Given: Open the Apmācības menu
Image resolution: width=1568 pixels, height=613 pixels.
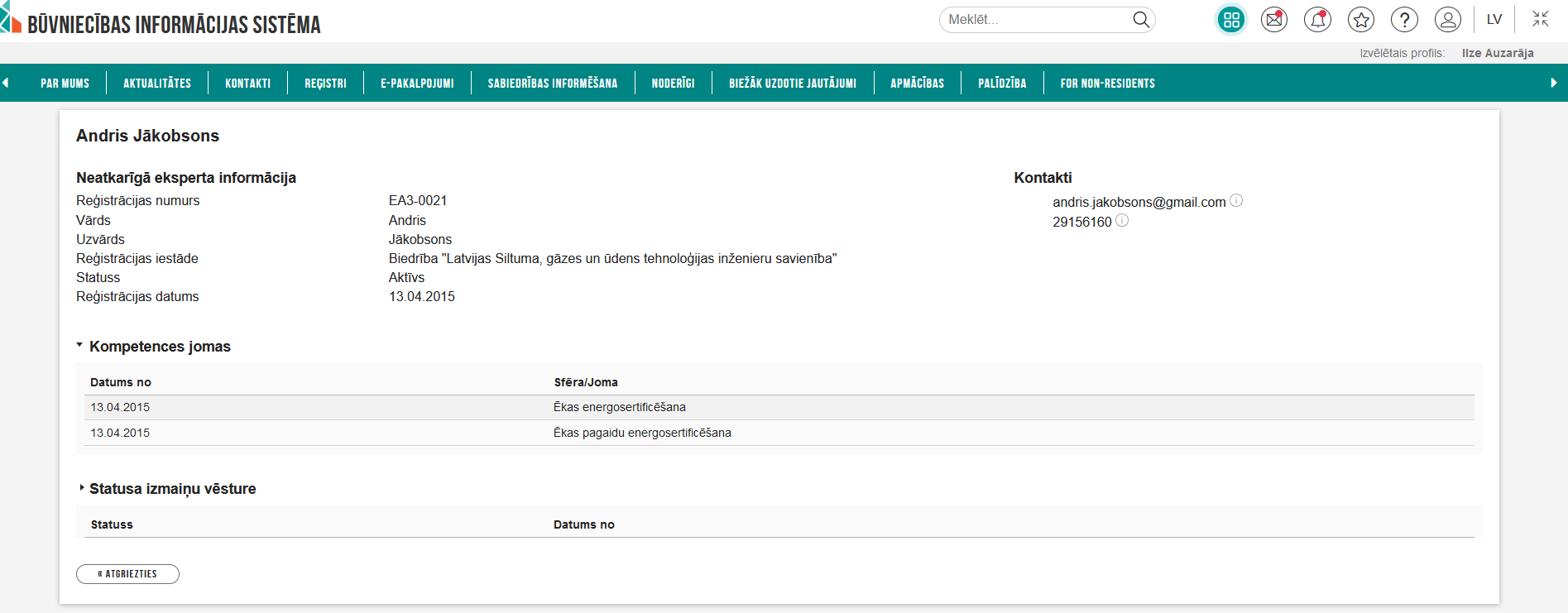Looking at the screenshot, I should [917, 84].
